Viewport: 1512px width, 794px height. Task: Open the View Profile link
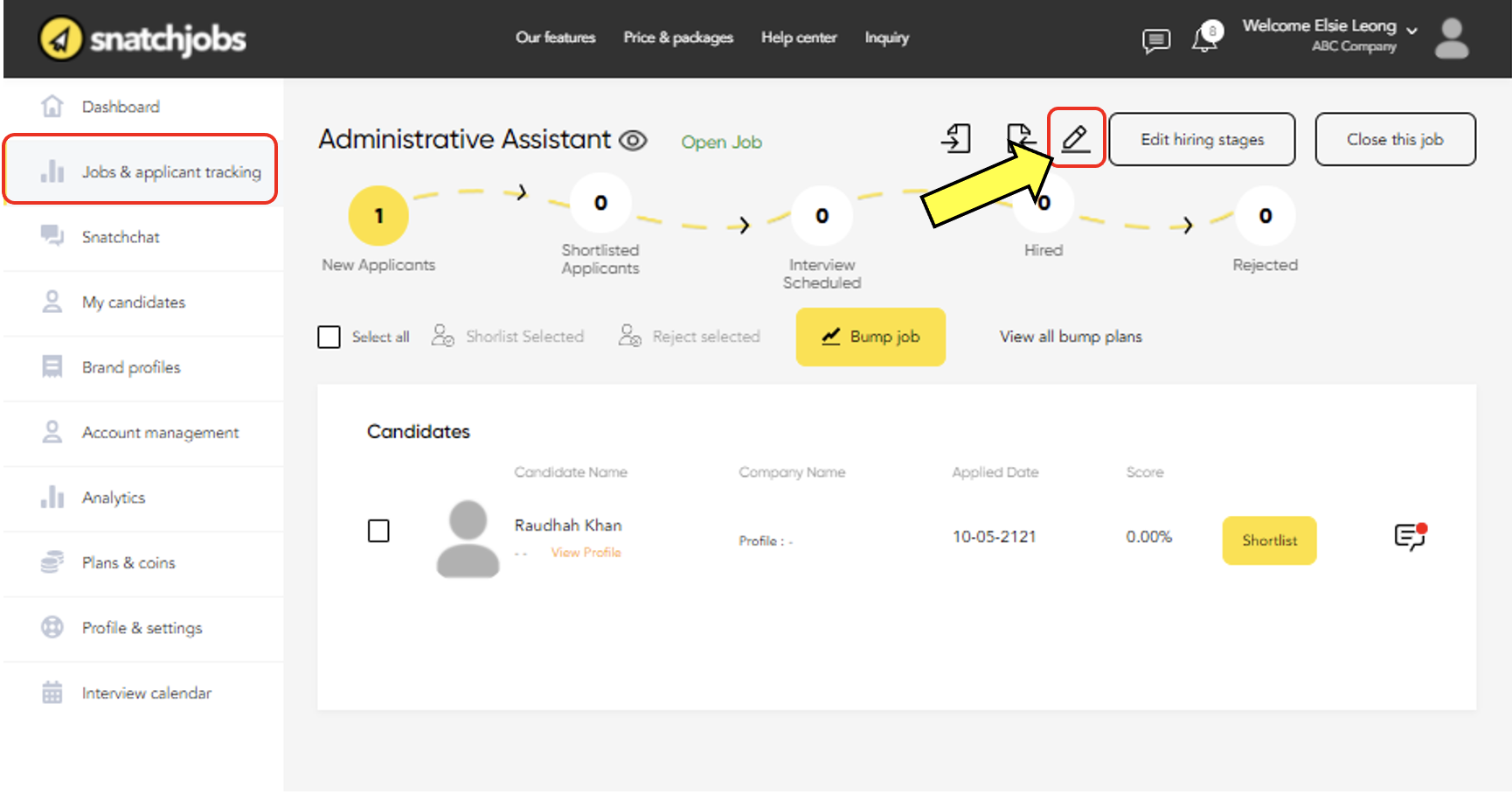click(586, 553)
